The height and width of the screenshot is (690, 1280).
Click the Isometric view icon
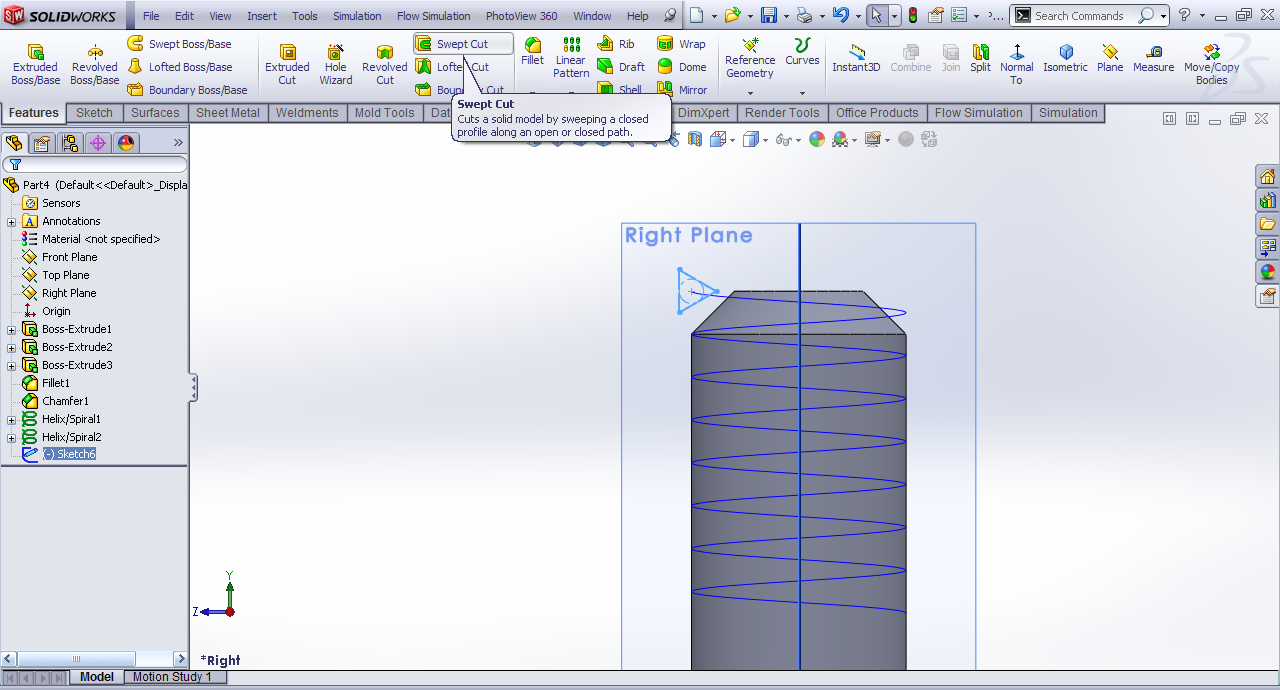(1065, 58)
